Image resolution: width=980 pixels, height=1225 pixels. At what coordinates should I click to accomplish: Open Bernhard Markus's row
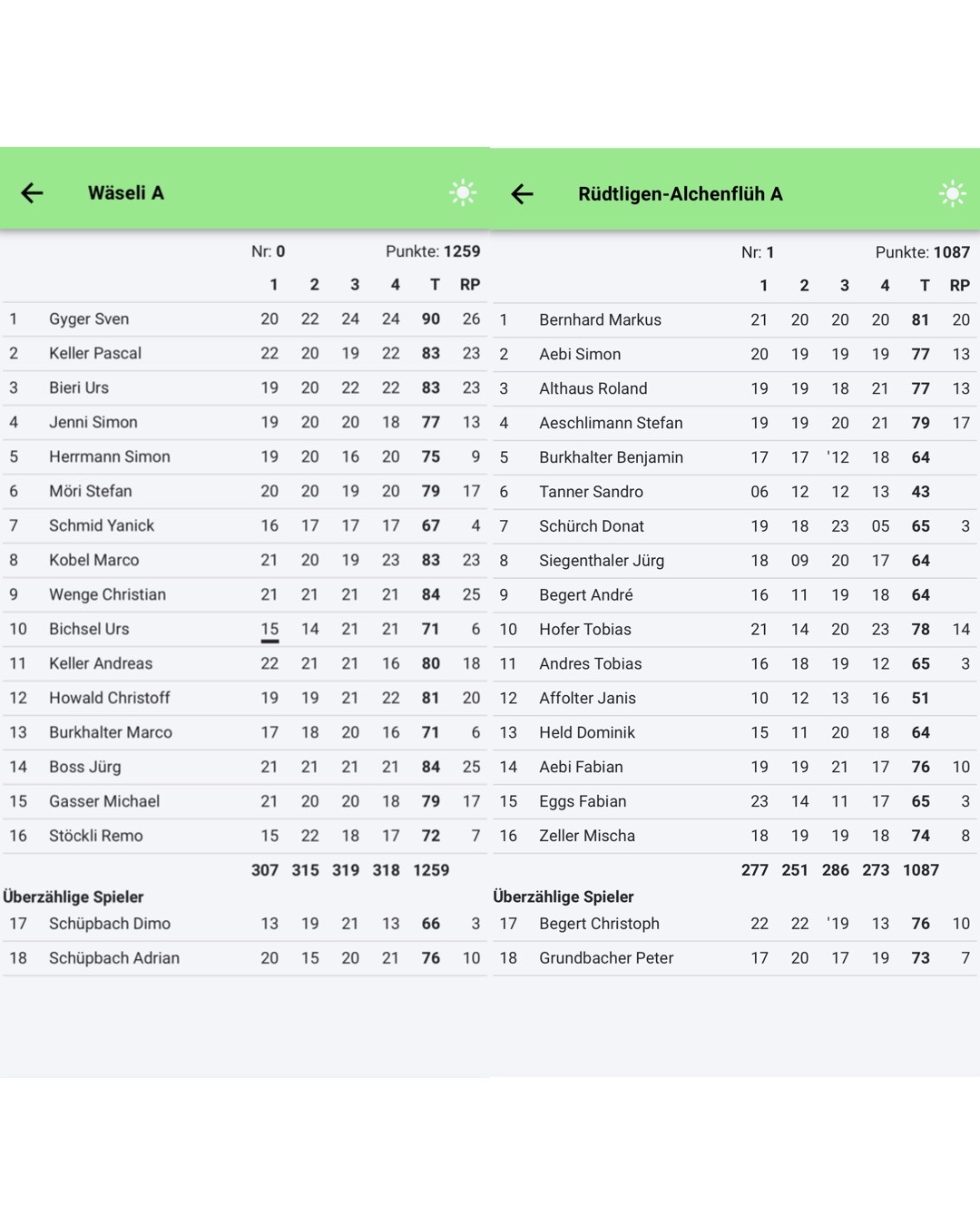600,320
